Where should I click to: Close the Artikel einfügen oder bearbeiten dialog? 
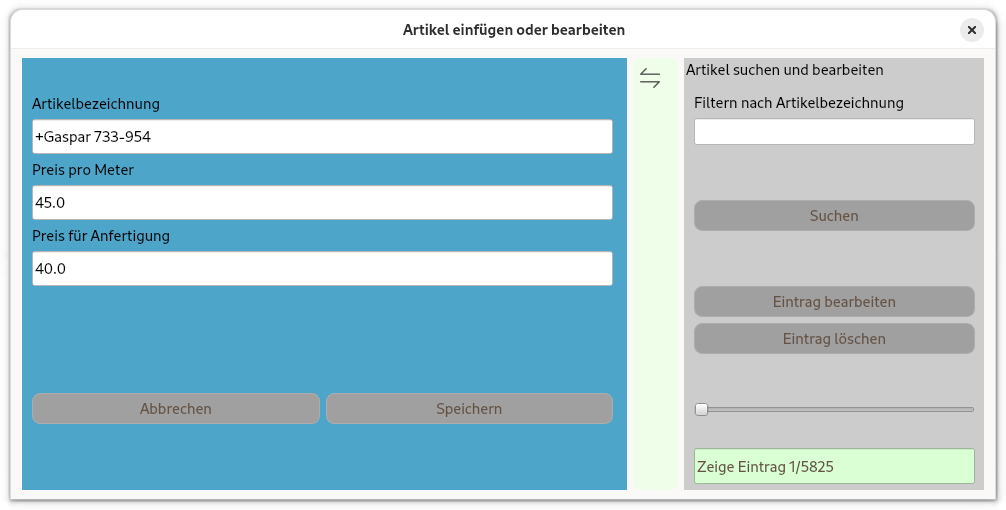click(x=971, y=30)
